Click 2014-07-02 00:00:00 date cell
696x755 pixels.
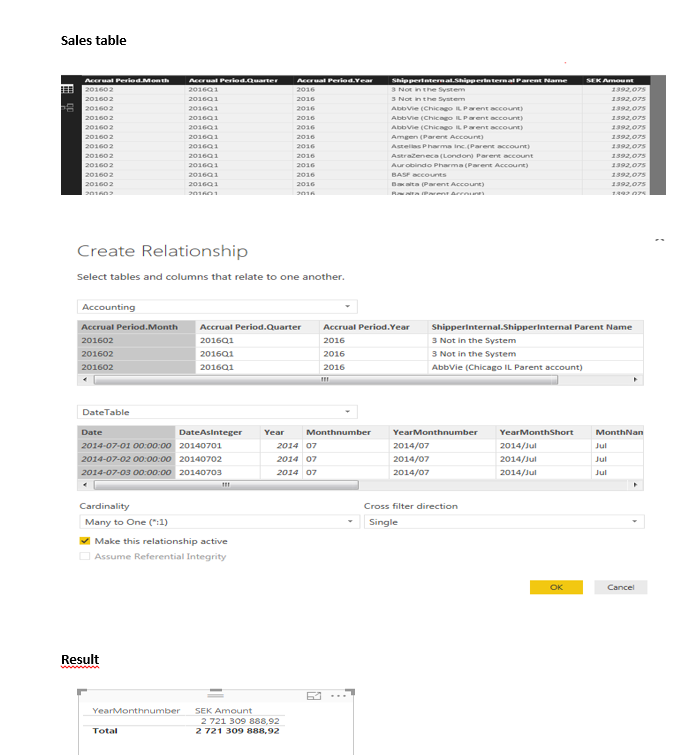(126, 459)
